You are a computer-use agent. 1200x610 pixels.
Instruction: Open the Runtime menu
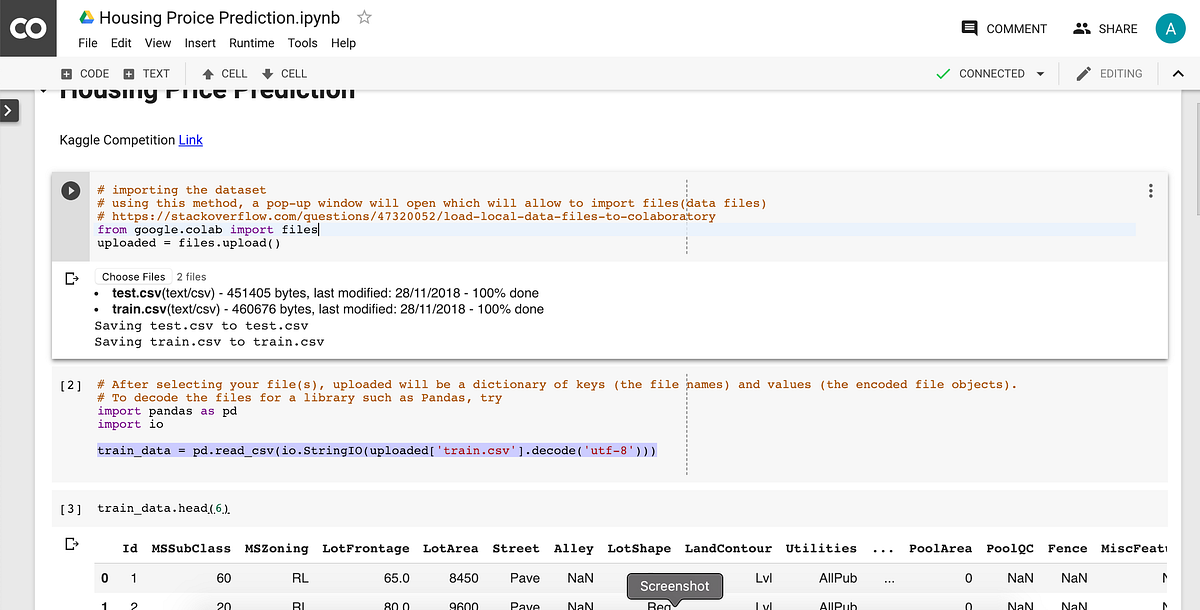251,43
